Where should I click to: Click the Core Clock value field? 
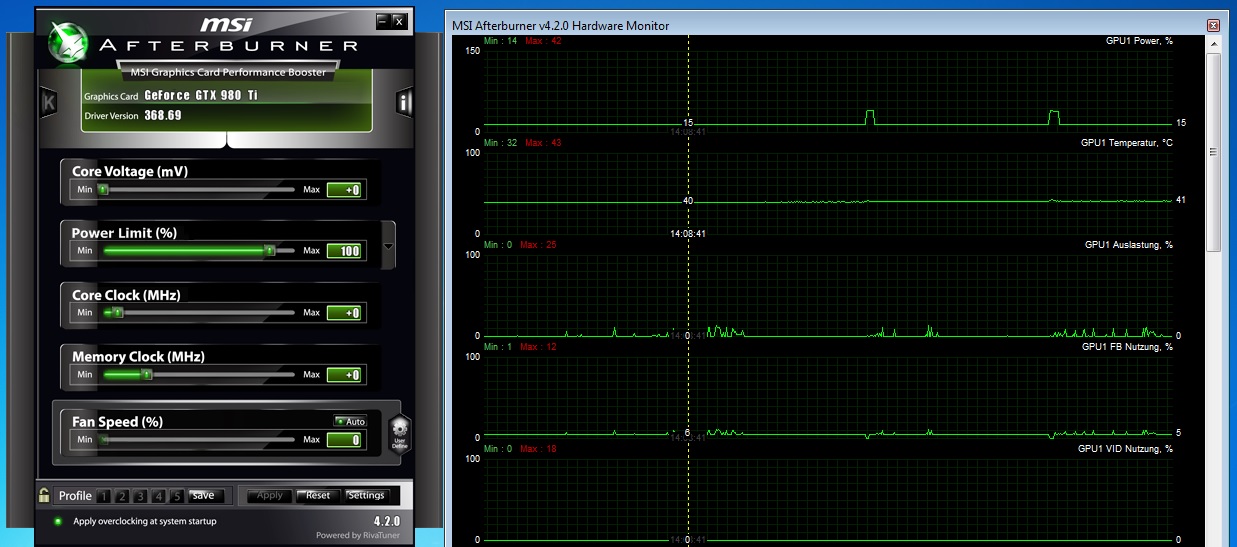[344, 313]
